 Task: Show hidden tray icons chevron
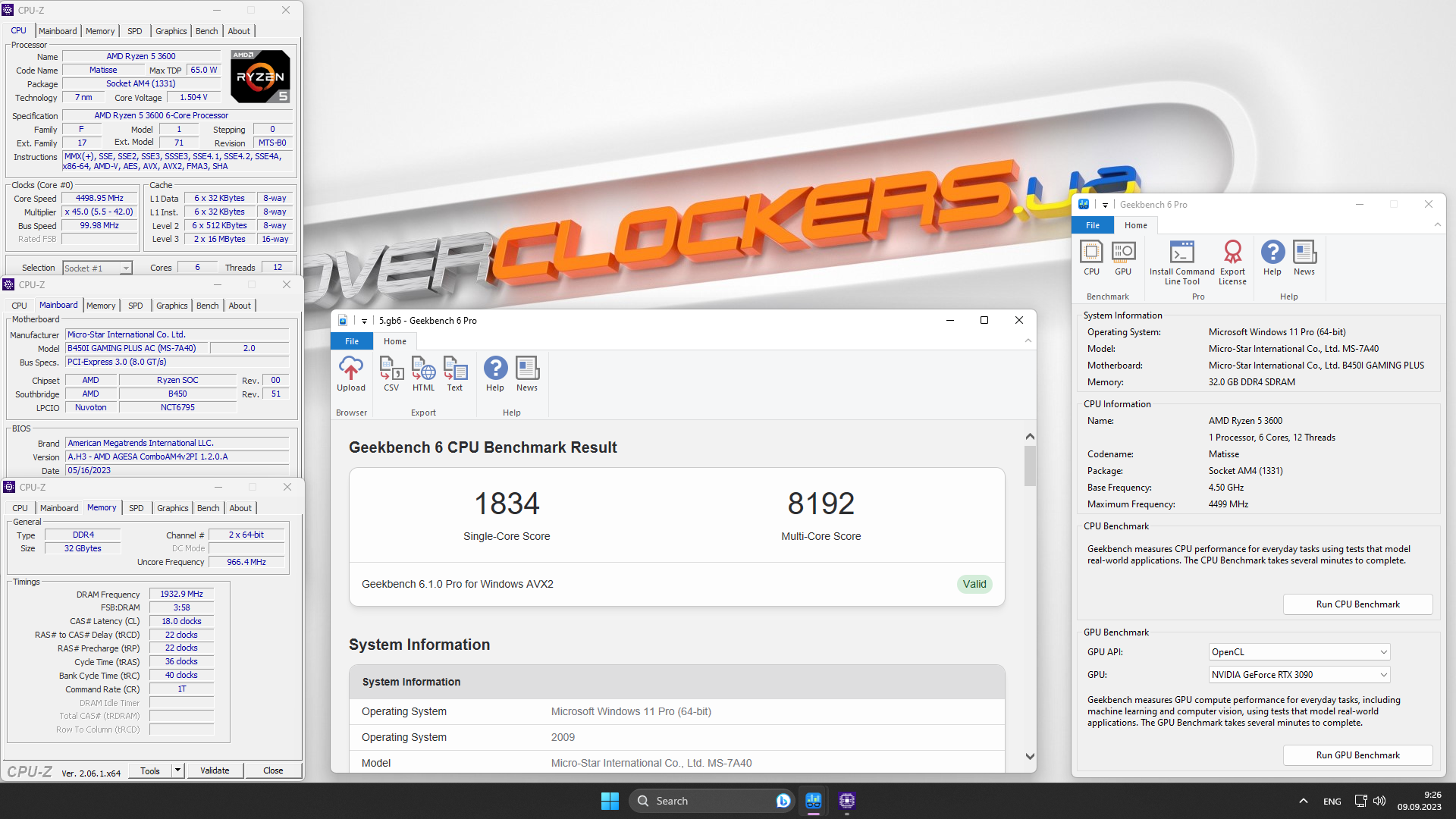1303,801
